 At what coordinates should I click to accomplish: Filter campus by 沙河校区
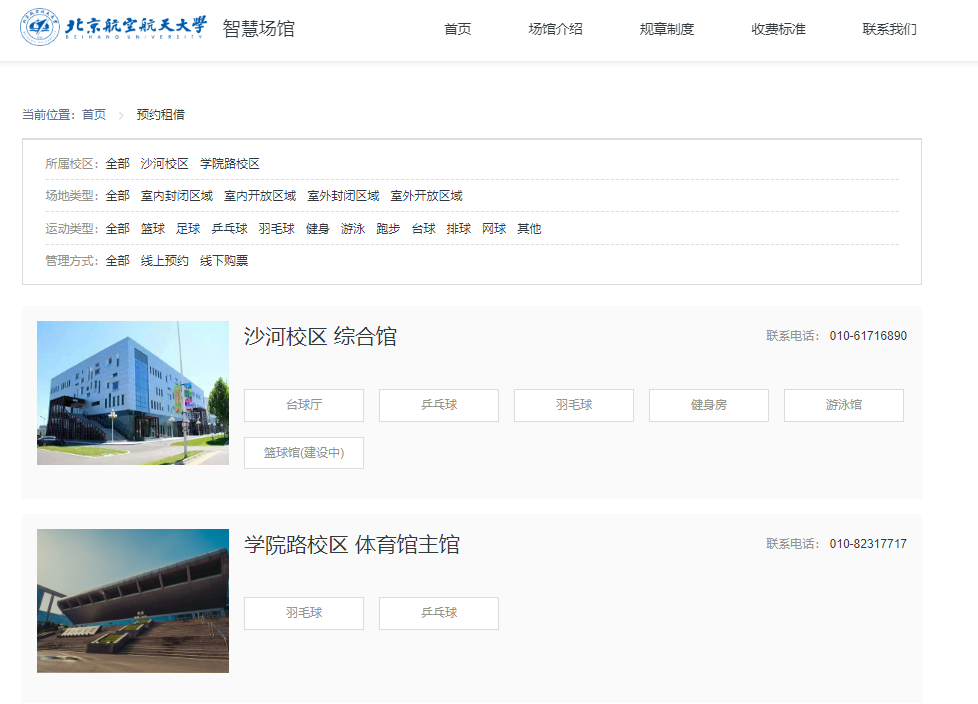[164, 164]
